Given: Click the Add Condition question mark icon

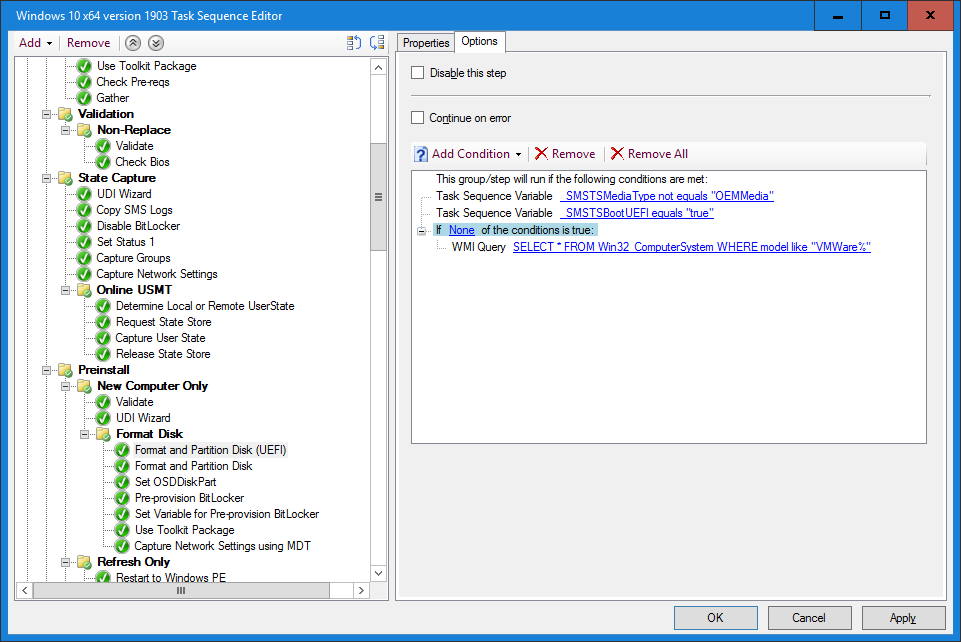Looking at the screenshot, I should tap(421, 154).
